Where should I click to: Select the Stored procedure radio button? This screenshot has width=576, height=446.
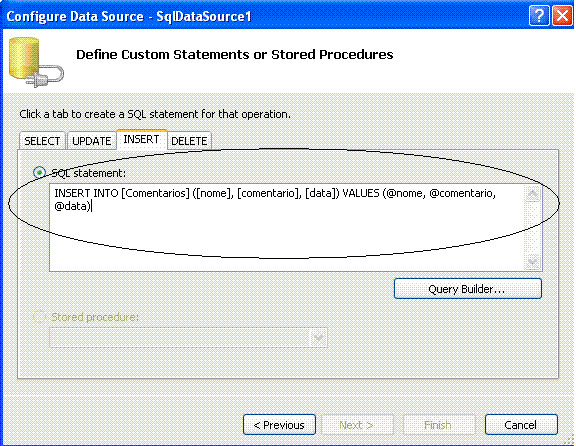[39, 317]
